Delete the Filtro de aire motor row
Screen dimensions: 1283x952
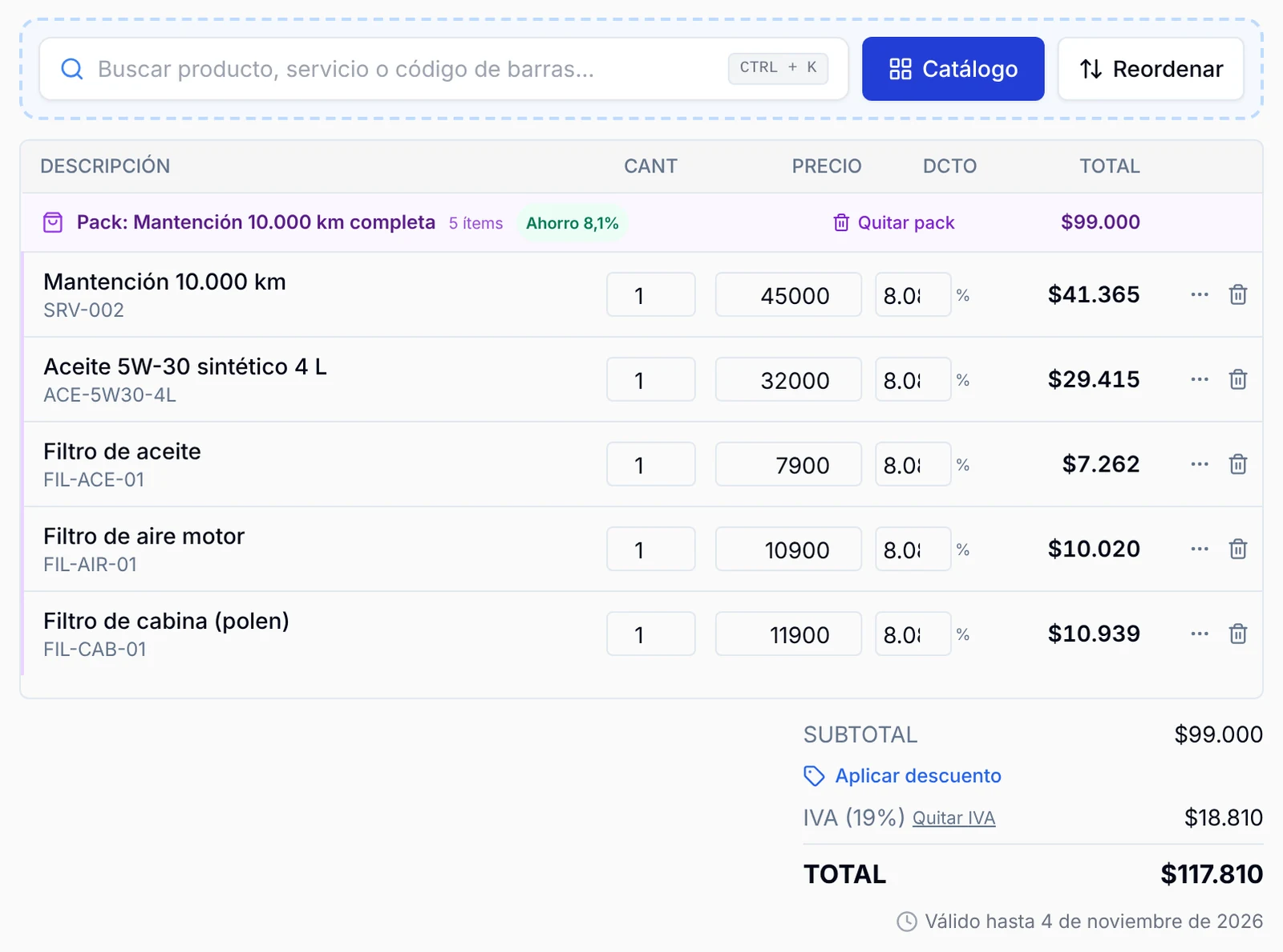[x=1238, y=549]
